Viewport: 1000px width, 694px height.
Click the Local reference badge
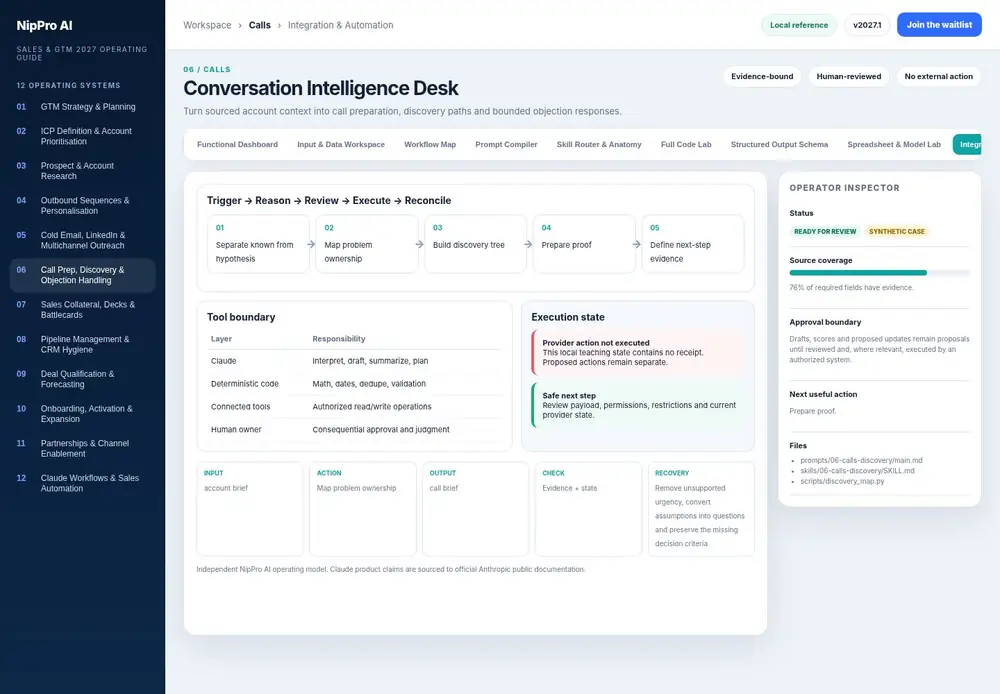(798, 25)
